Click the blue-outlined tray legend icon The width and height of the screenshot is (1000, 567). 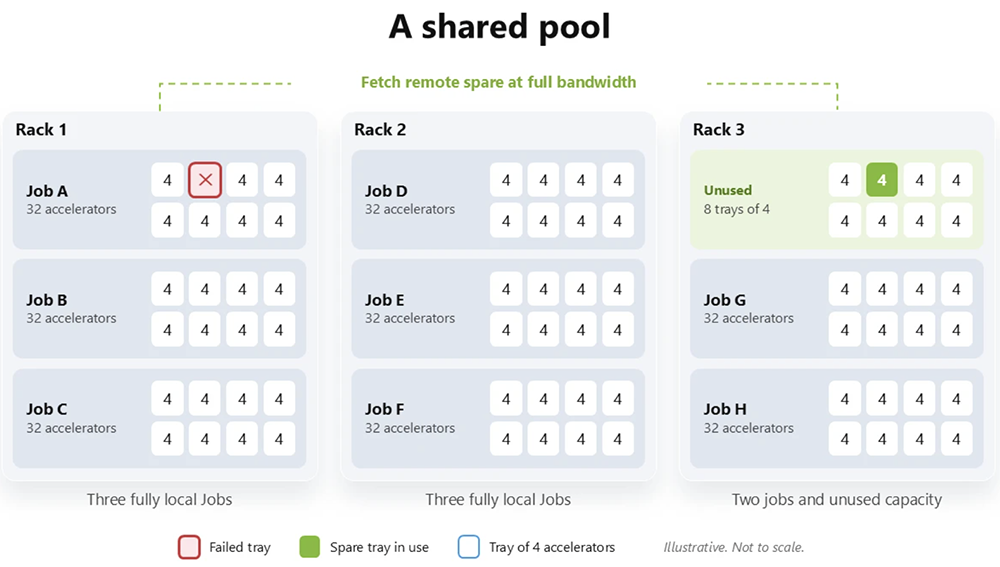pos(469,547)
